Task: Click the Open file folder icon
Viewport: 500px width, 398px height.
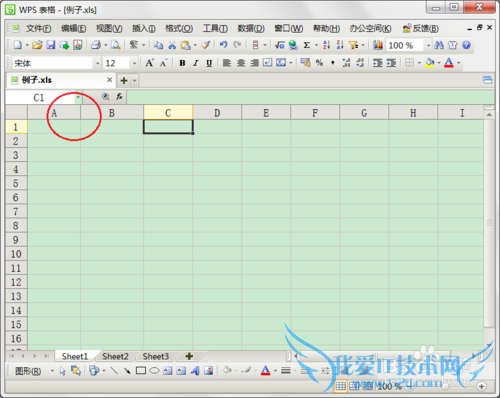Action: point(37,45)
